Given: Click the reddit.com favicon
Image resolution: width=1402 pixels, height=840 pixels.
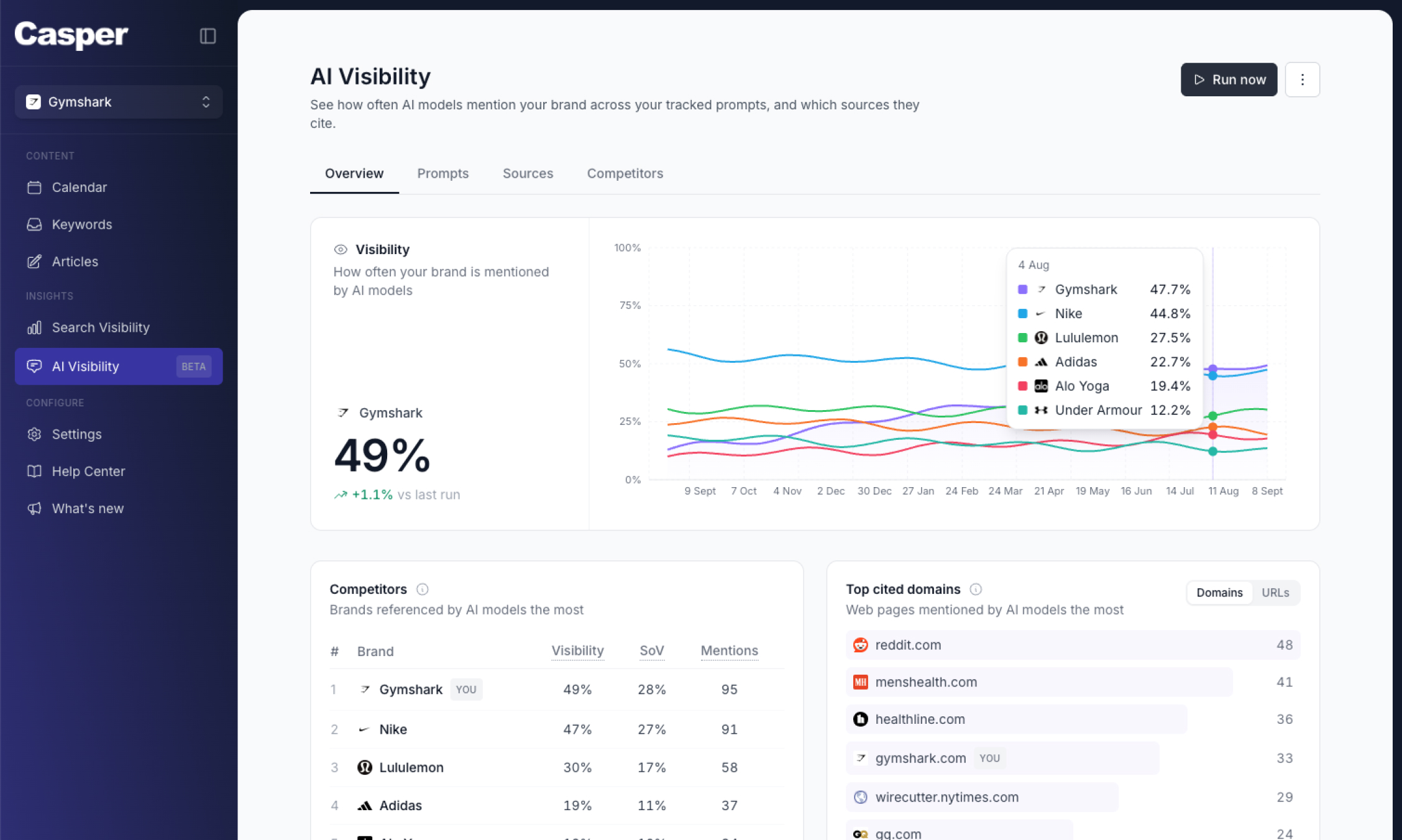Looking at the screenshot, I should coord(860,645).
